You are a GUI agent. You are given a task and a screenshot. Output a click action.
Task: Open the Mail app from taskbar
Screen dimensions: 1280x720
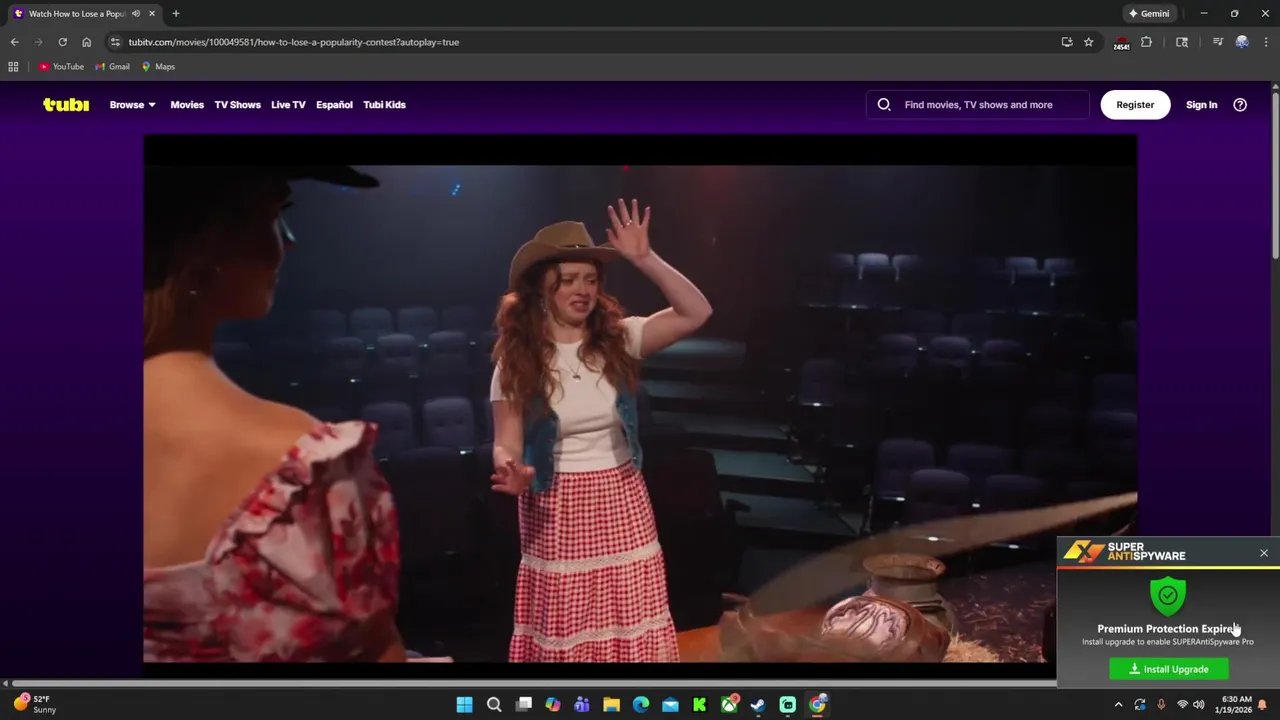670,705
